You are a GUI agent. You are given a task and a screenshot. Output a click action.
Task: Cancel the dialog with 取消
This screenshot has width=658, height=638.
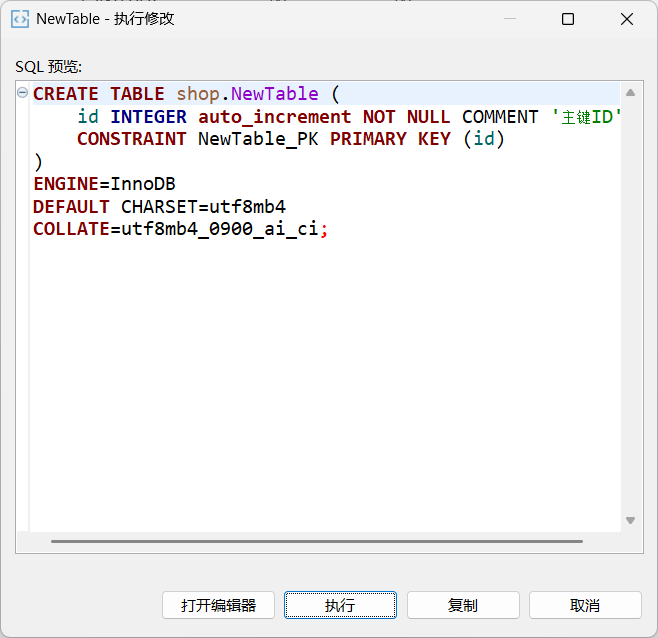pos(585,605)
